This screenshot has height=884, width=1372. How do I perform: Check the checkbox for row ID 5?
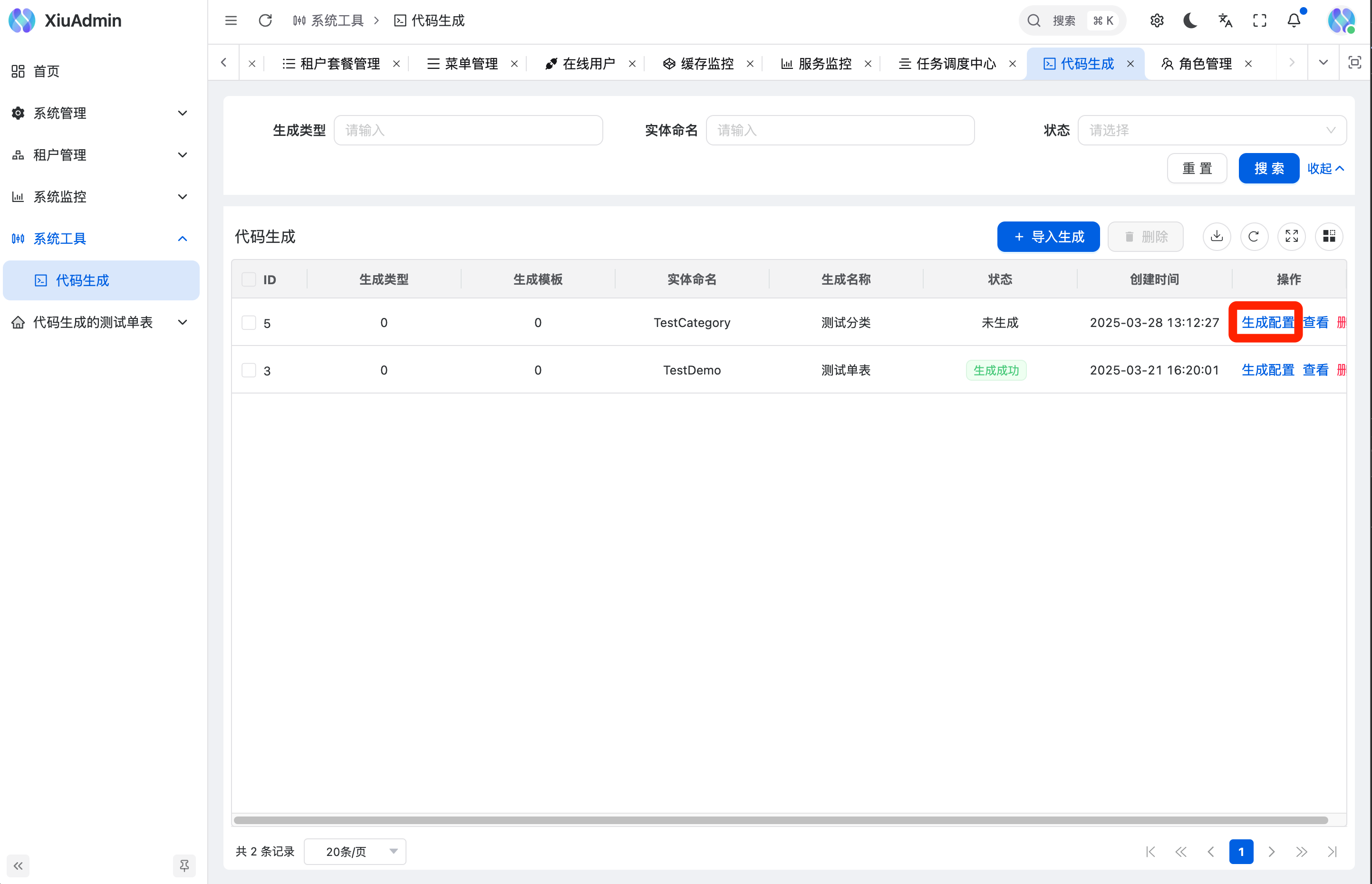[249, 323]
